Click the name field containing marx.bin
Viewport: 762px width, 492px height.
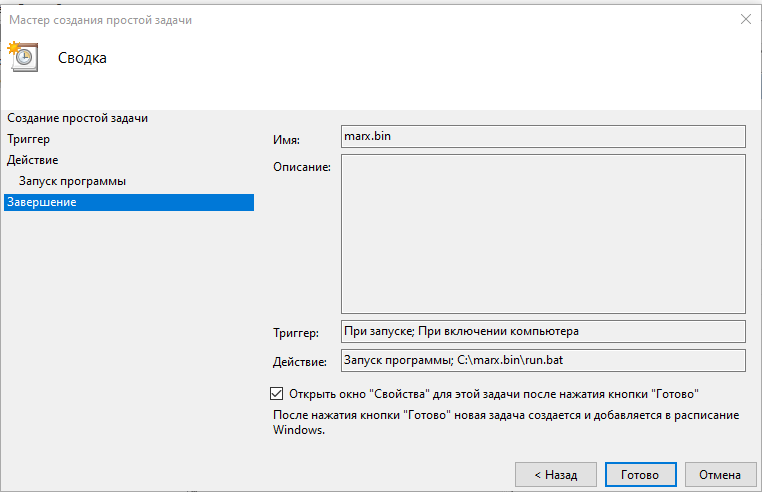[543, 136]
